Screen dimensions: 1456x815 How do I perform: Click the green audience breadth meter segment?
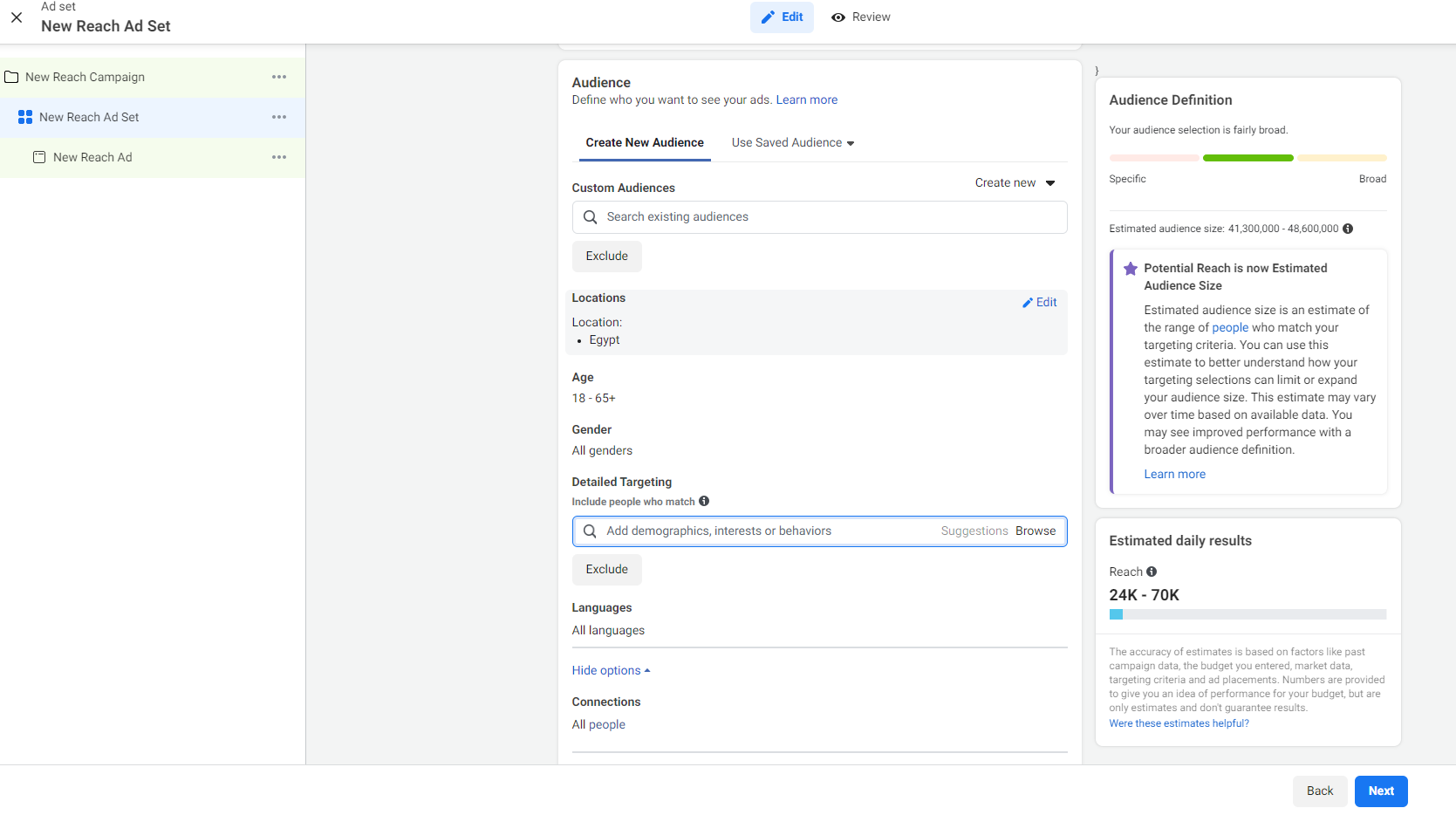pyautogui.click(x=1248, y=158)
